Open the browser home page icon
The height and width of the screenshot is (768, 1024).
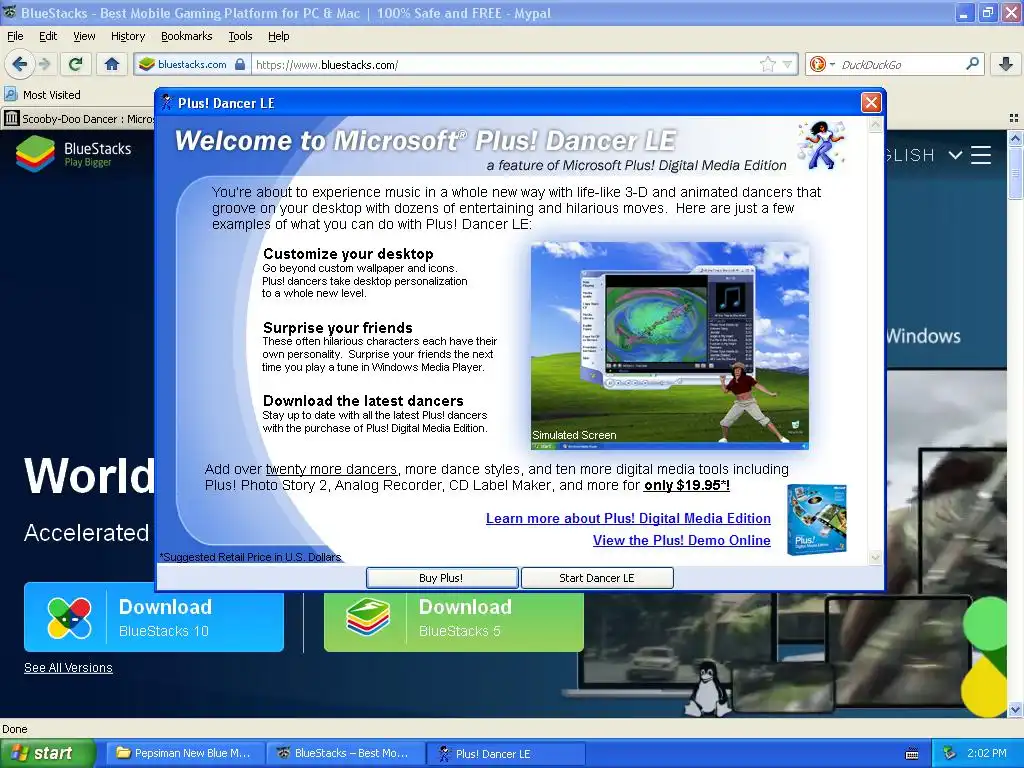point(112,64)
